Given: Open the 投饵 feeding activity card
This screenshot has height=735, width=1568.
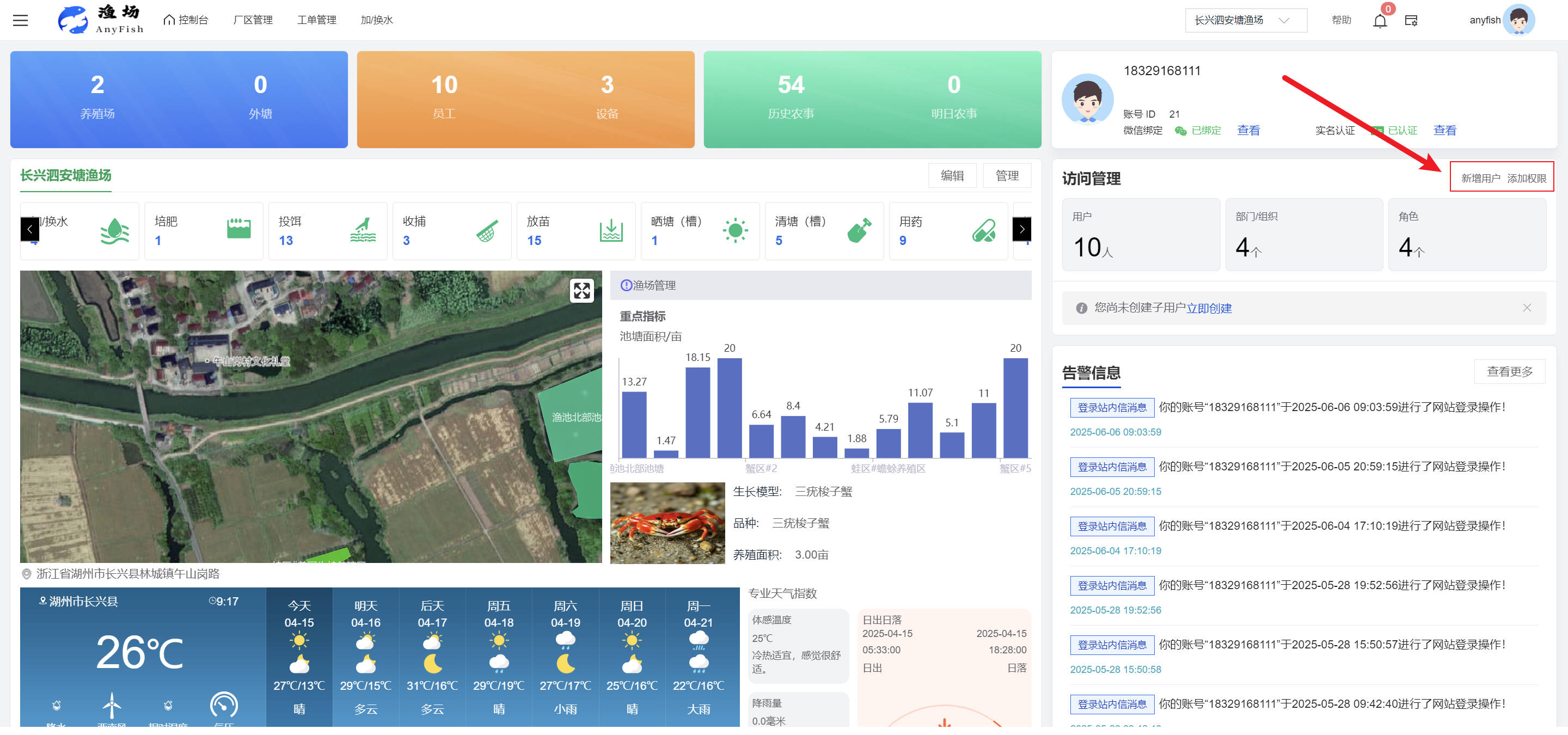Looking at the screenshot, I should [x=327, y=231].
